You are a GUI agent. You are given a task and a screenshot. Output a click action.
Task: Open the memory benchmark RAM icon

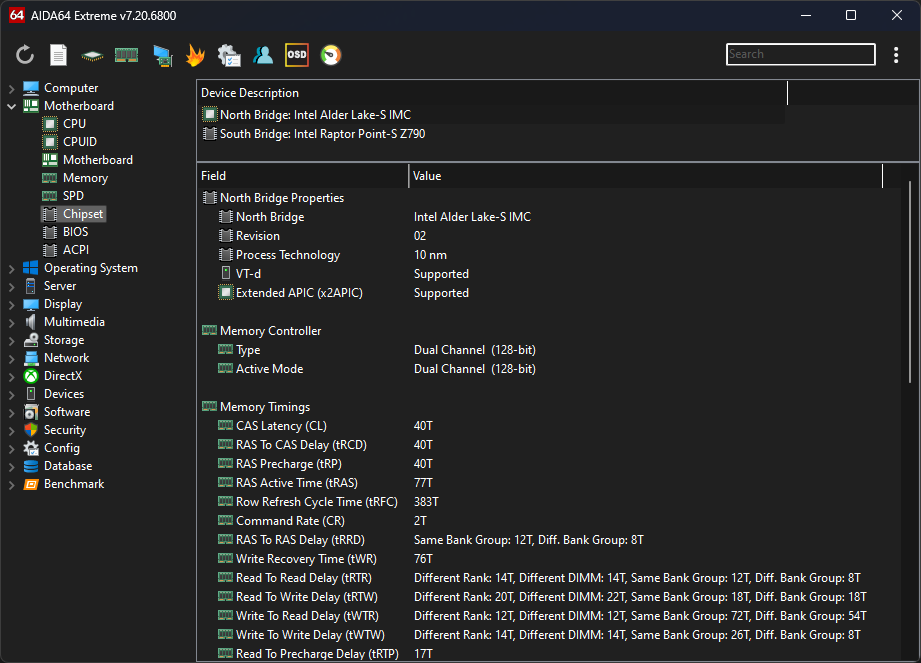[x=126, y=55]
